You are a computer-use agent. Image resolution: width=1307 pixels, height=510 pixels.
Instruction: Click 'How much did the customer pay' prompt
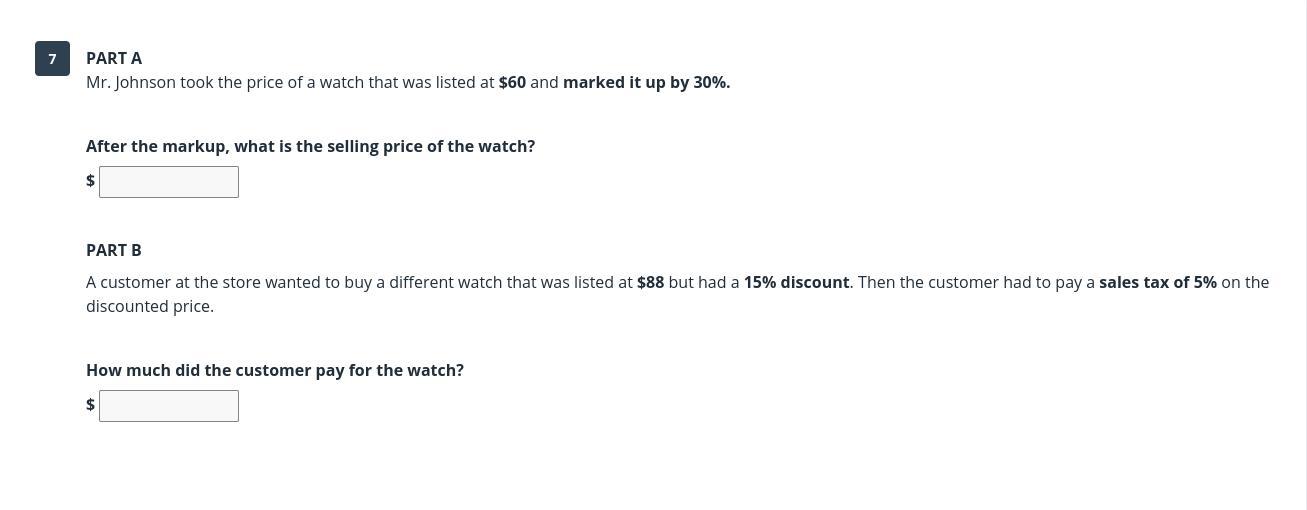pyautogui.click(x=274, y=371)
